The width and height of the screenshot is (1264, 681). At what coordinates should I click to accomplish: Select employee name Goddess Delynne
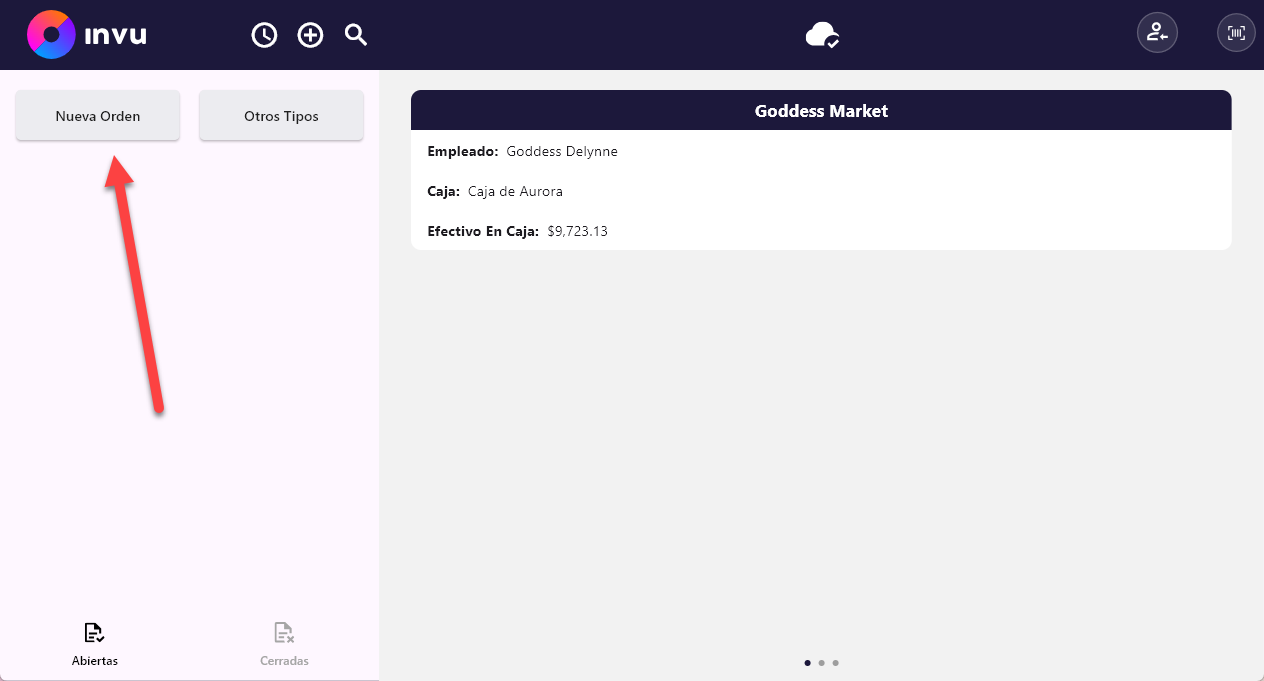click(x=562, y=152)
